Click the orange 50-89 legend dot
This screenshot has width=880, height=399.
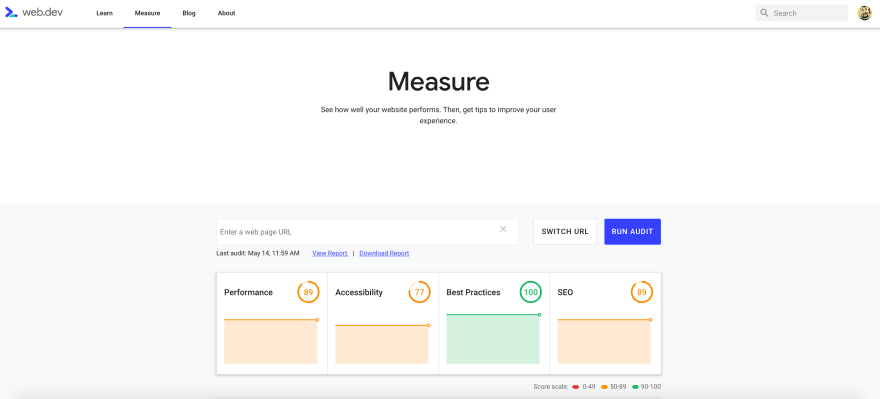coord(604,387)
